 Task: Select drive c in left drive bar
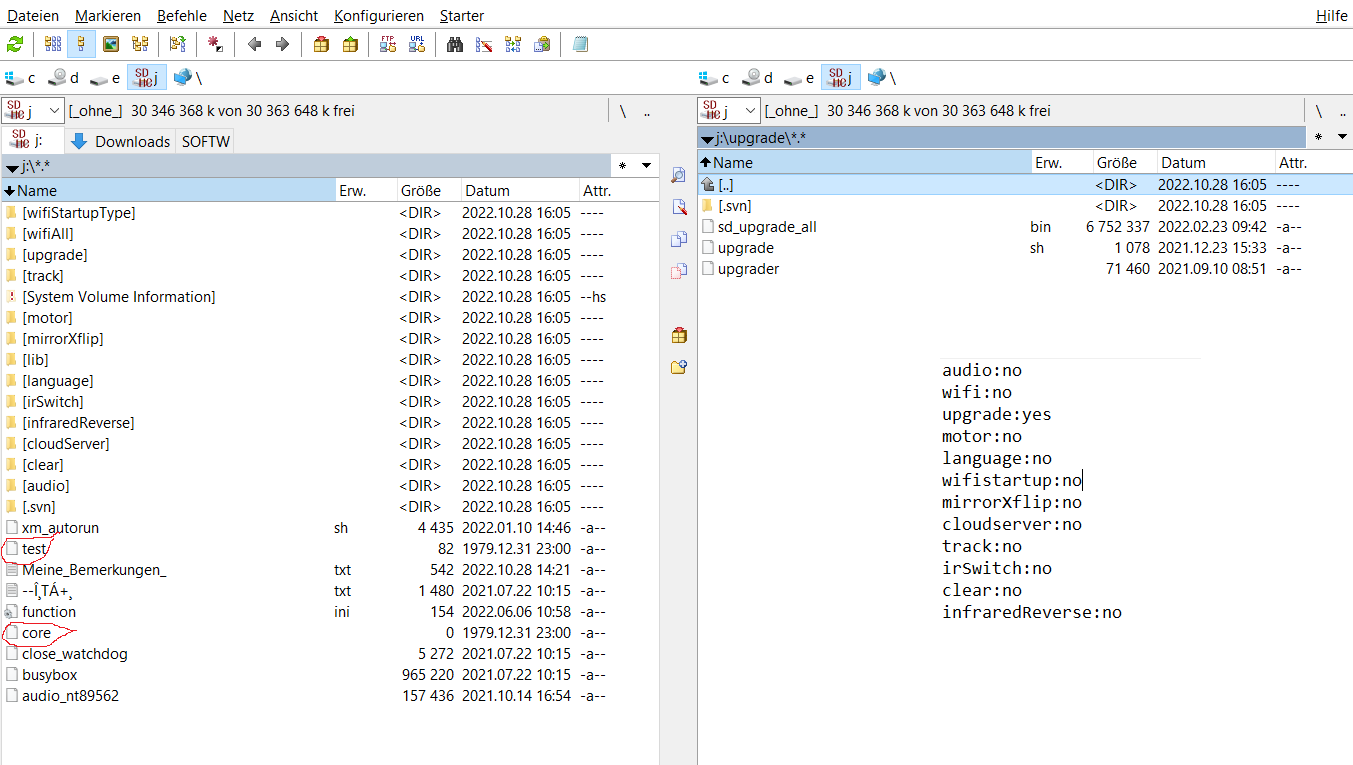(x=20, y=78)
